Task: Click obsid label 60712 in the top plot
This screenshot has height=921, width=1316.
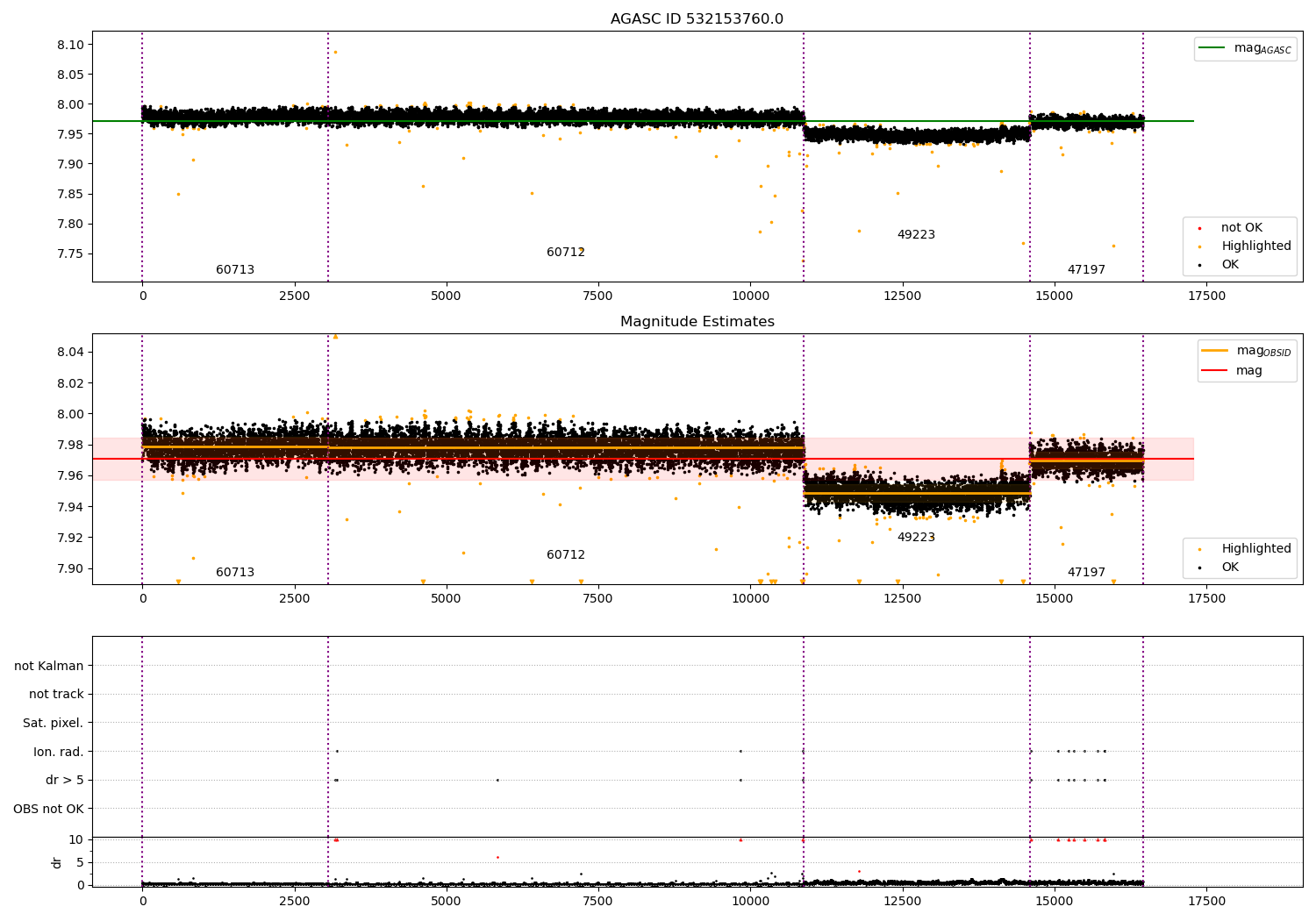Action: [x=566, y=253]
